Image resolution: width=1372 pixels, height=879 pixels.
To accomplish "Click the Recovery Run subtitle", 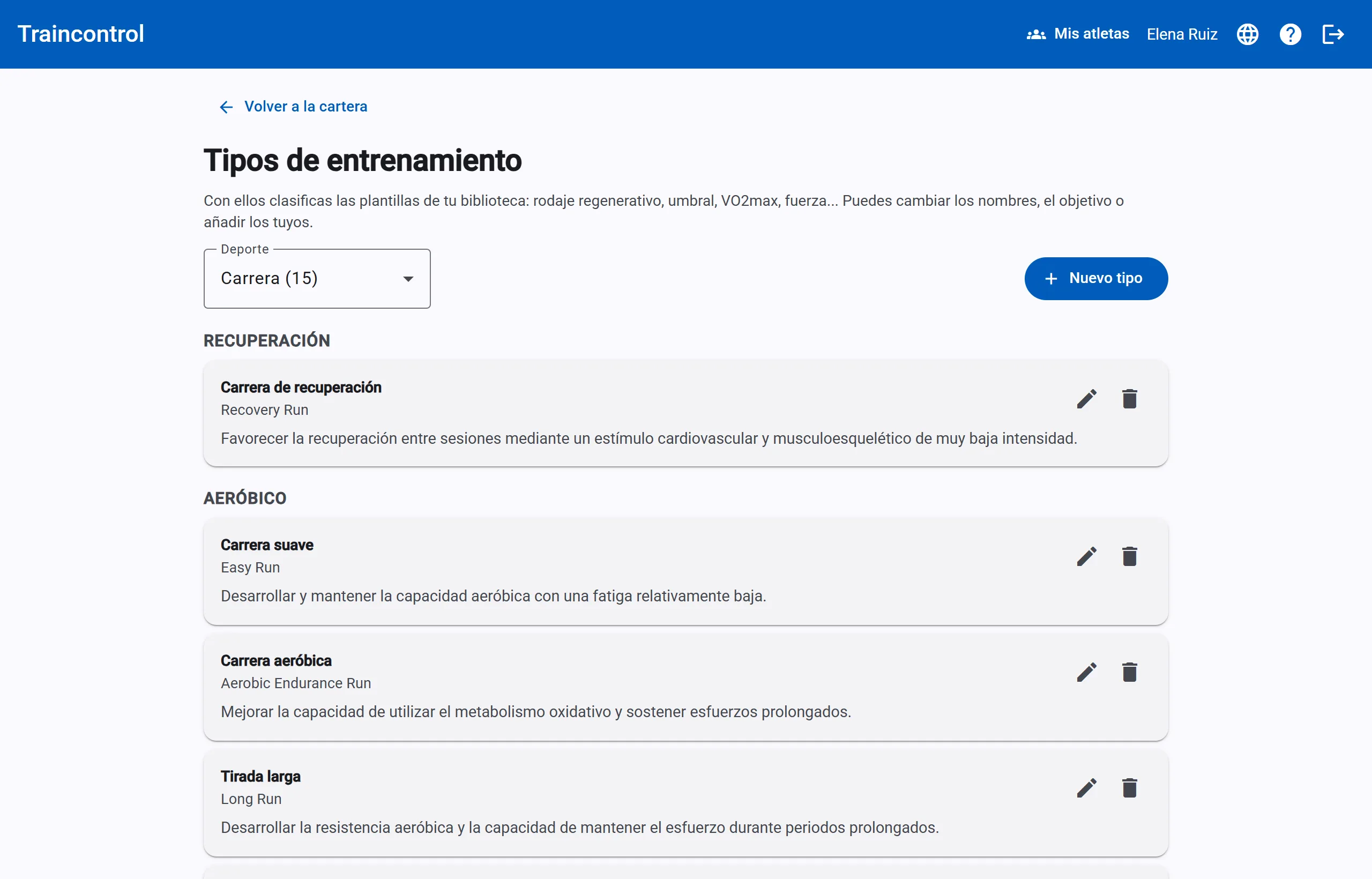I will pos(264,410).
